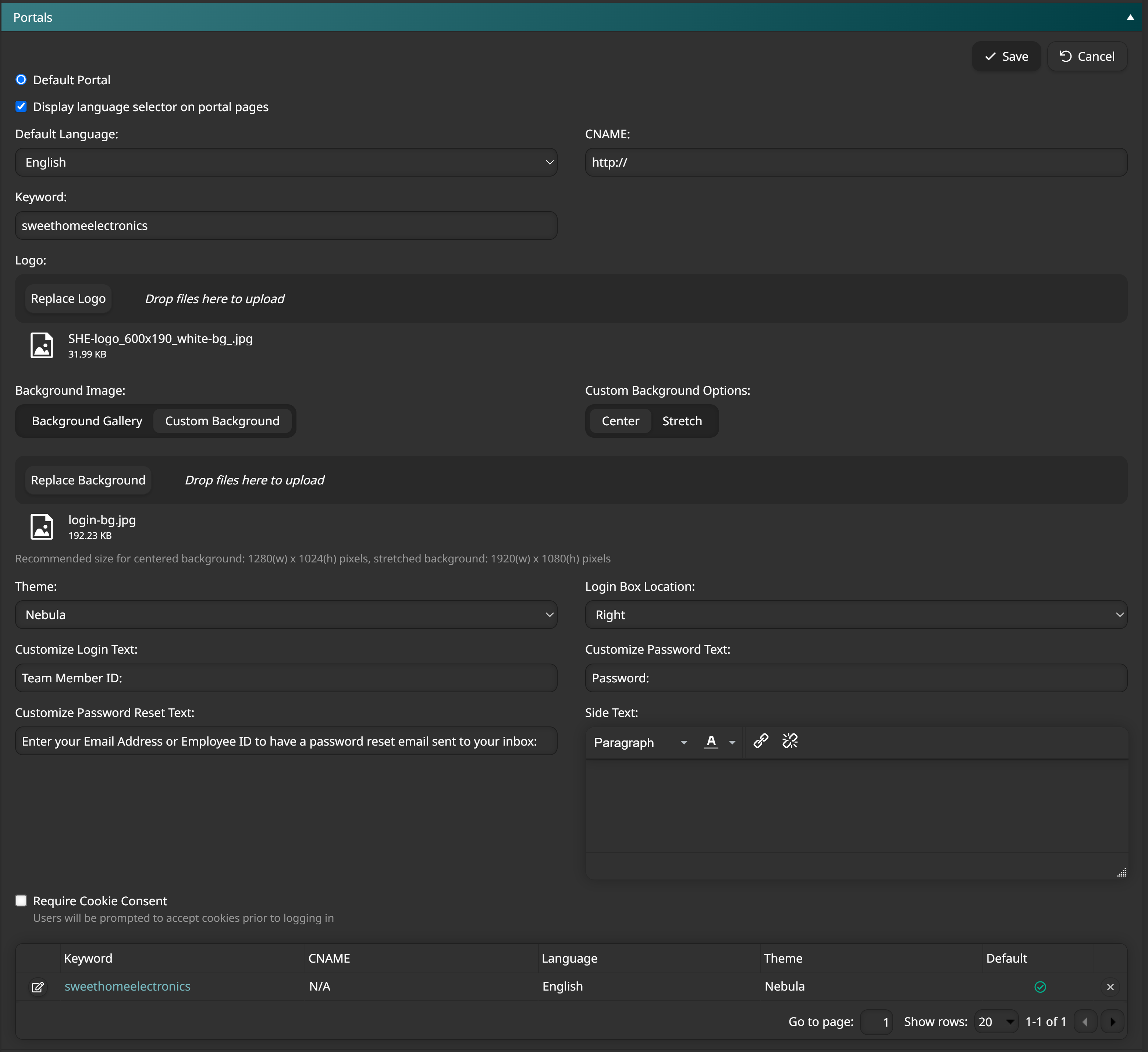Screen dimensions: 1148x1052
Task: Click inside the Side Text editor area
Action: click(x=856, y=806)
